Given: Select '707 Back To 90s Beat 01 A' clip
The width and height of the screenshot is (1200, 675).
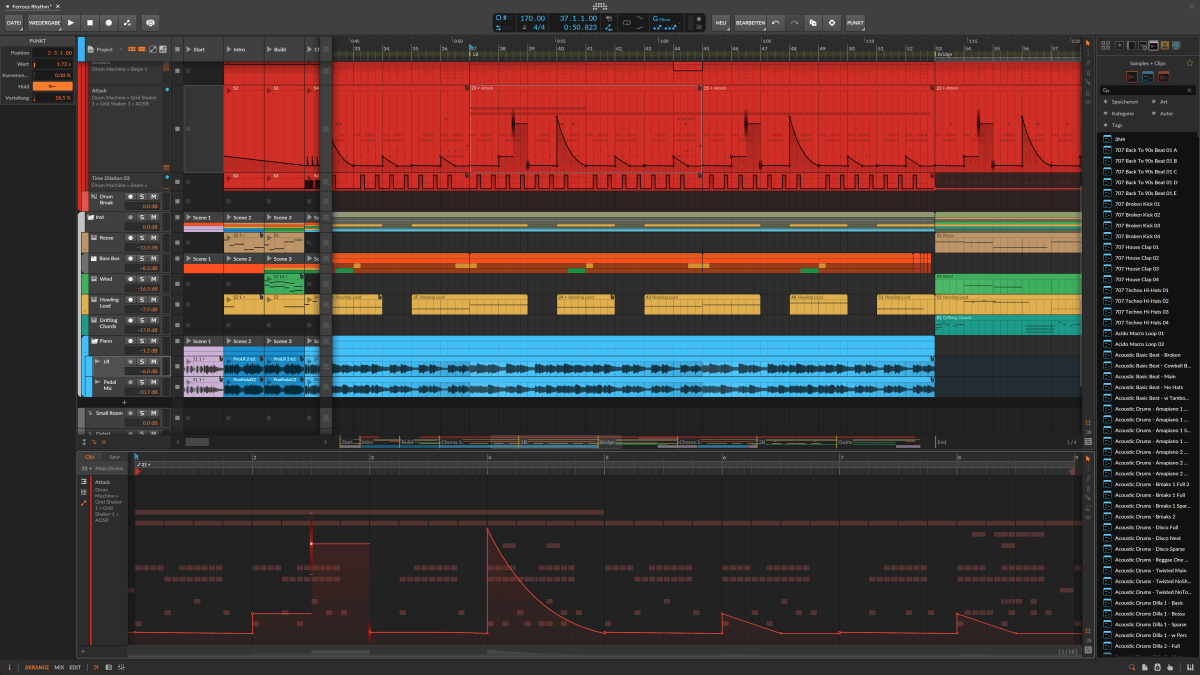Looking at the screenshot, I should [x=1147, y=150].
